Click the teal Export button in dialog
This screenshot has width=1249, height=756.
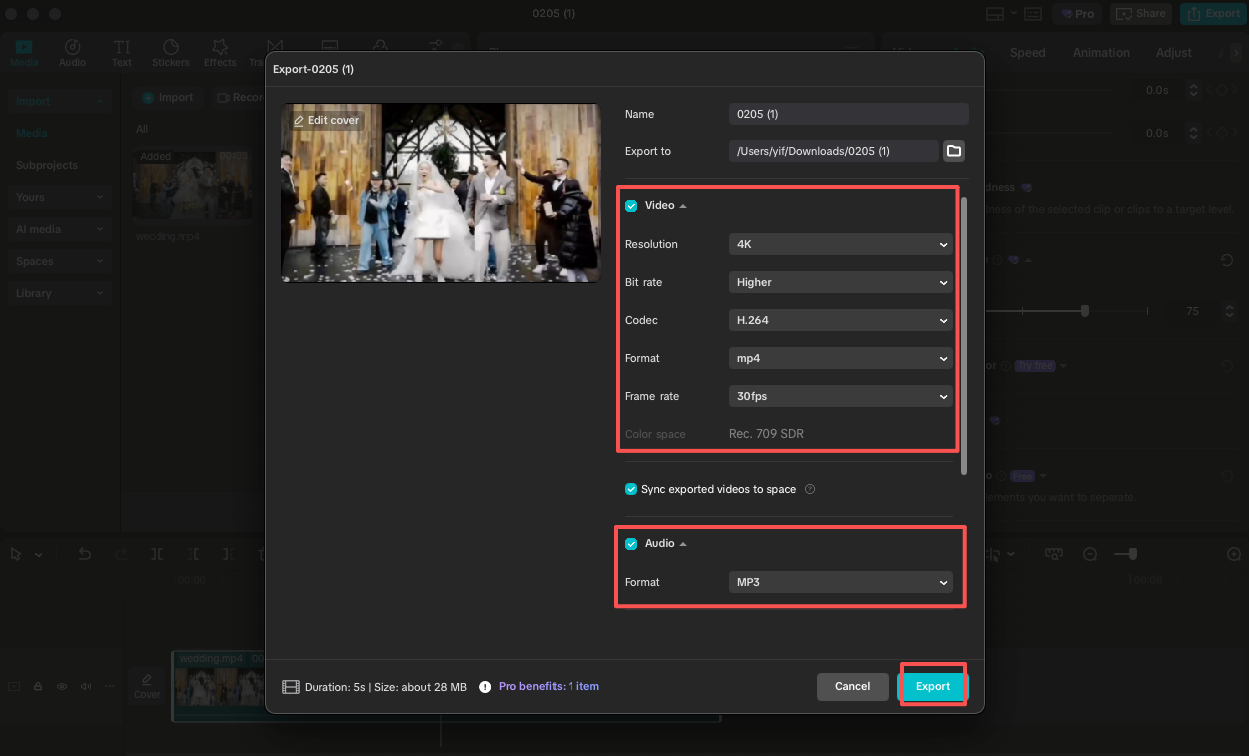click(x=933, y=686)
